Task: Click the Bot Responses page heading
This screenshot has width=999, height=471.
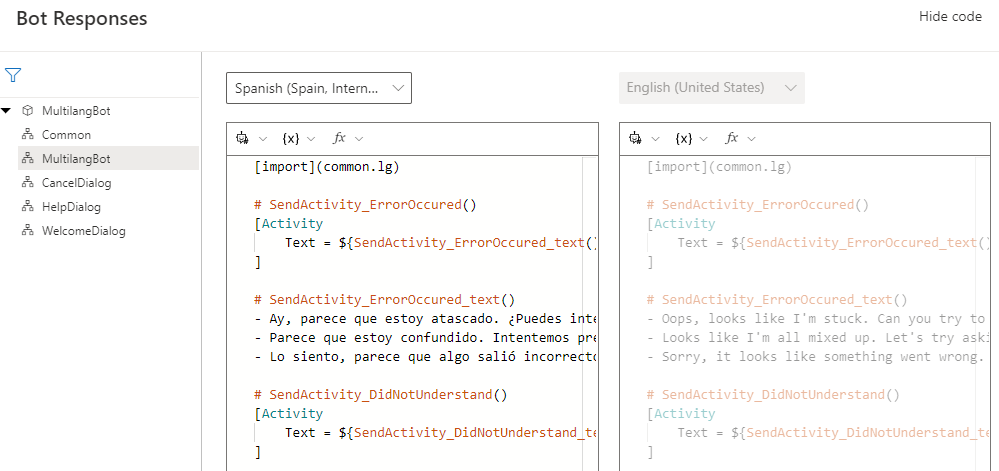Action: (x=82, y=18)
